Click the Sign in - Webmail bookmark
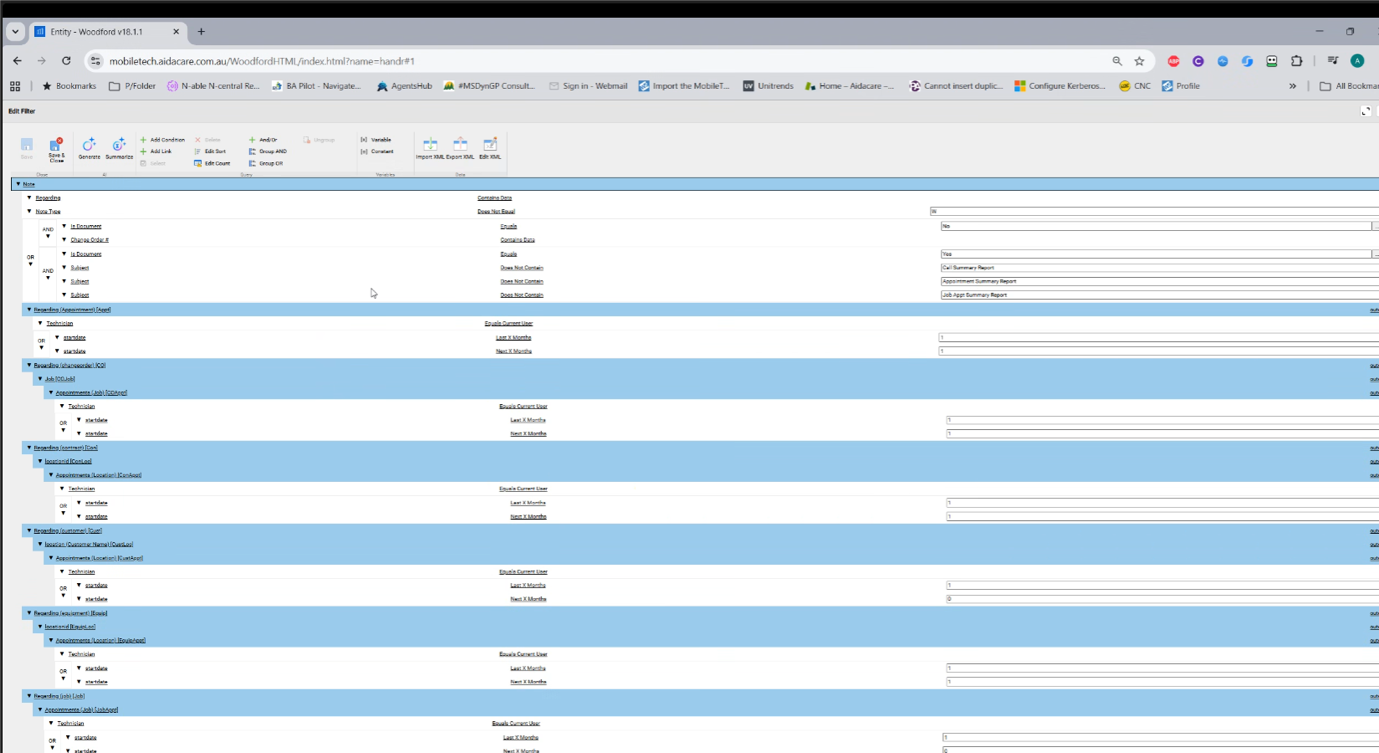Viewport: 1379px width, 753px height. (588, 86)
